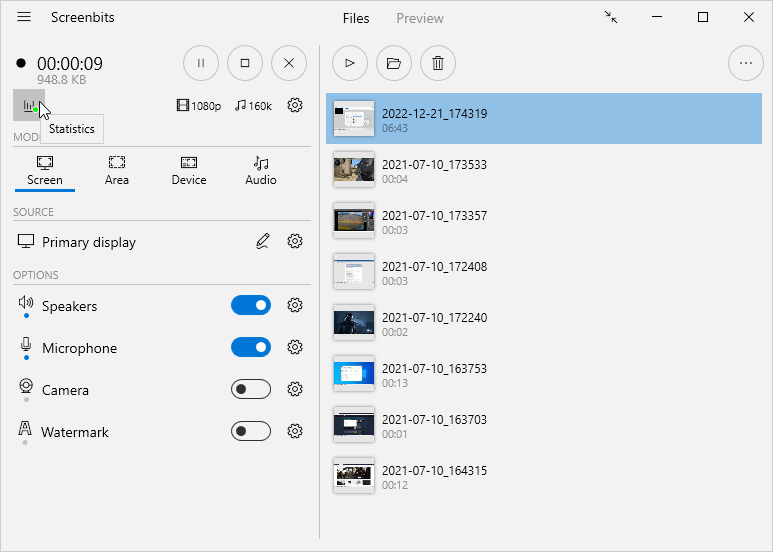The width and height of the screenshot is (773, 552).
Task: Open Watermark settings gear
Action: [295, 431]
